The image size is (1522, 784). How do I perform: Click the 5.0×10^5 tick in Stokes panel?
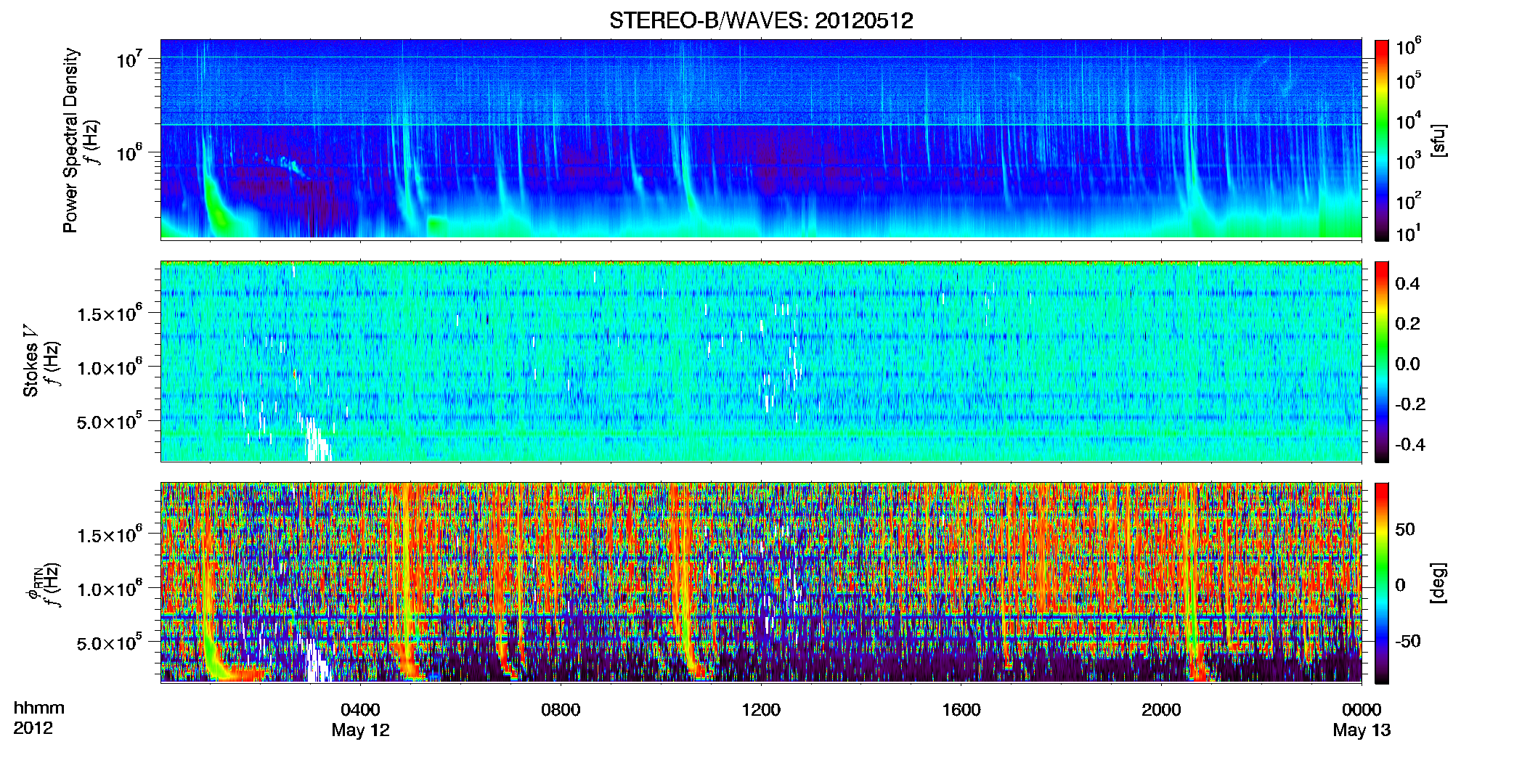point(110,421)
